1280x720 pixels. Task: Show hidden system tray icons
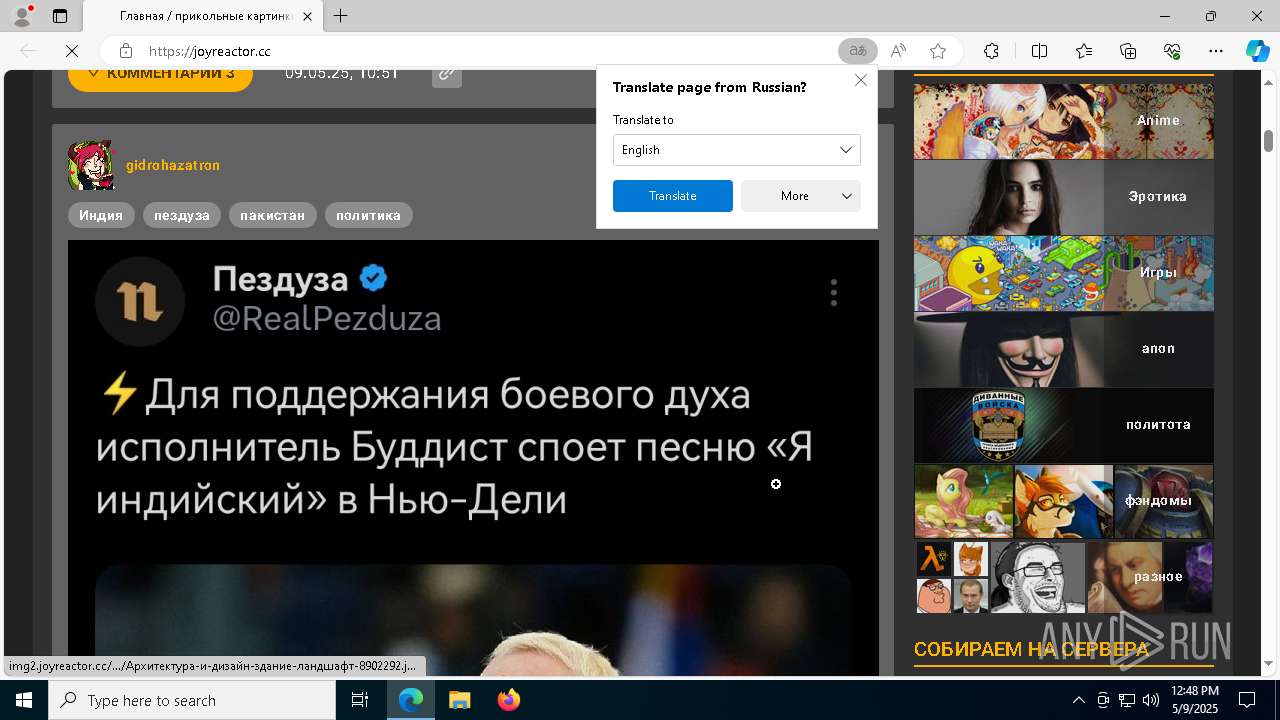click(x=1078, y=700)
